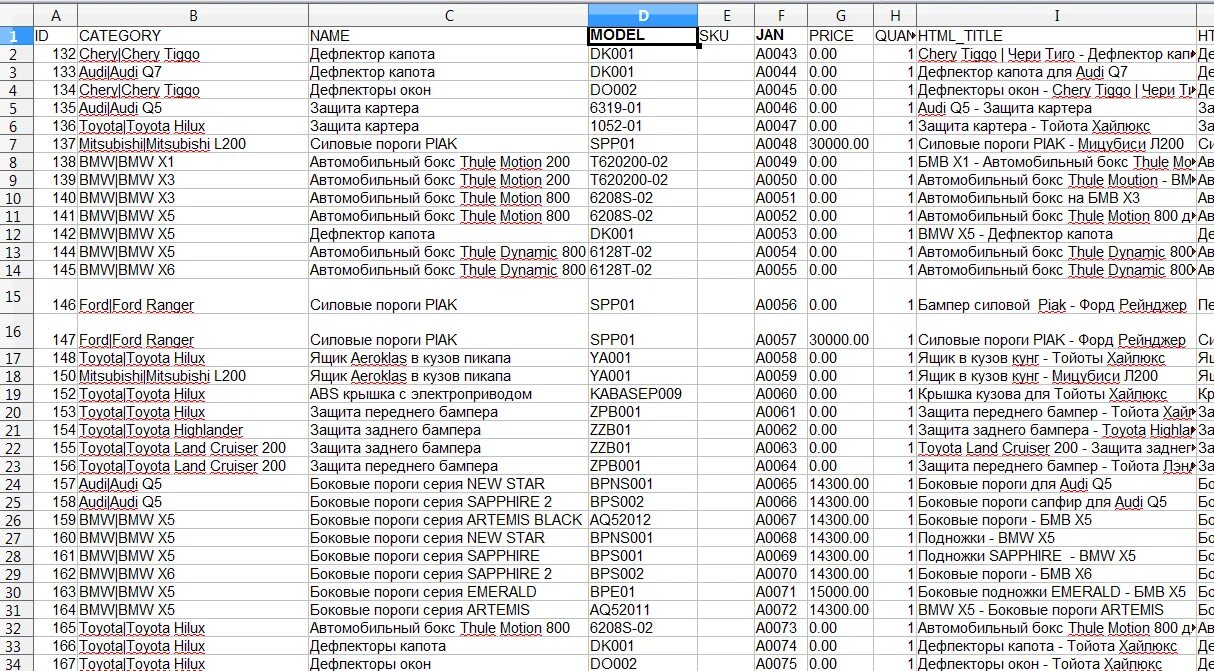The image size is (1214, 671).
Task: Select column F header
Action: 780,16
